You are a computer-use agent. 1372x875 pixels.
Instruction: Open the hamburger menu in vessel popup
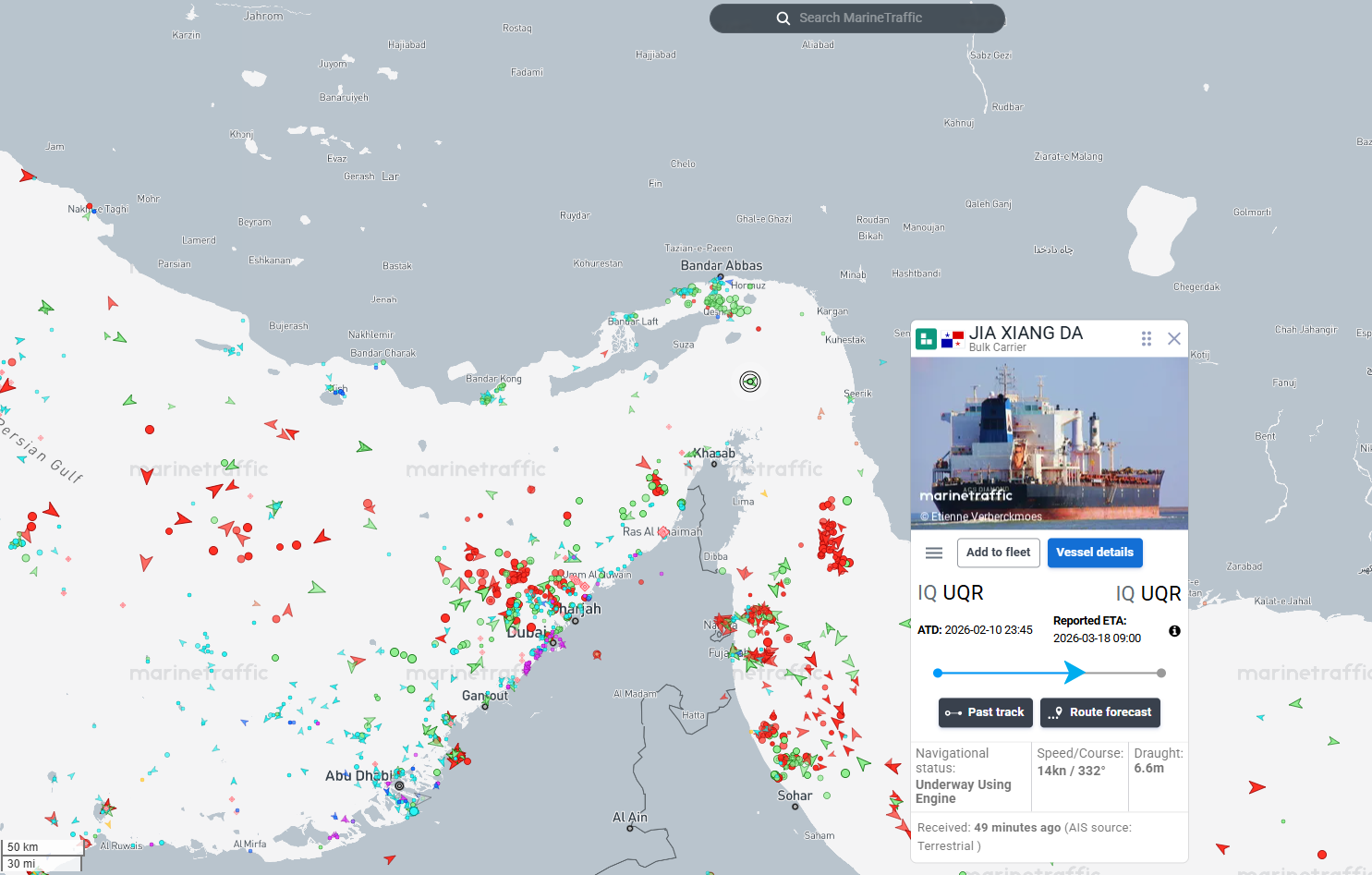(x=934, y=553)
